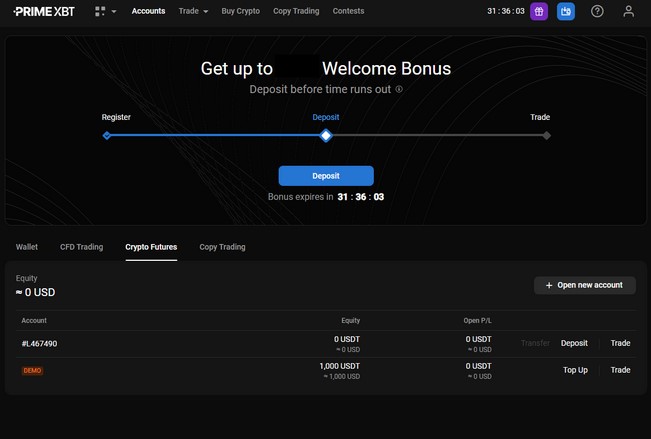Click the 1,000 USDT equity value

click(x=340, y=366)
